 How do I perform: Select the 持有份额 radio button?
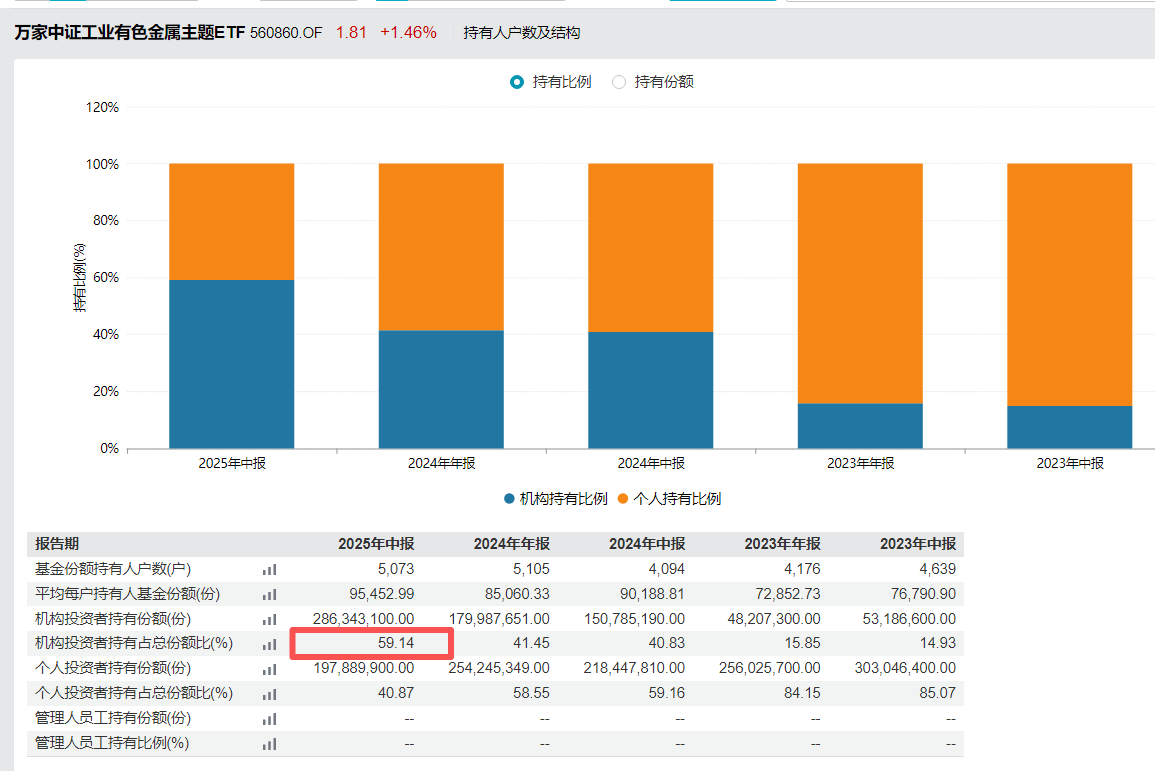619,82
